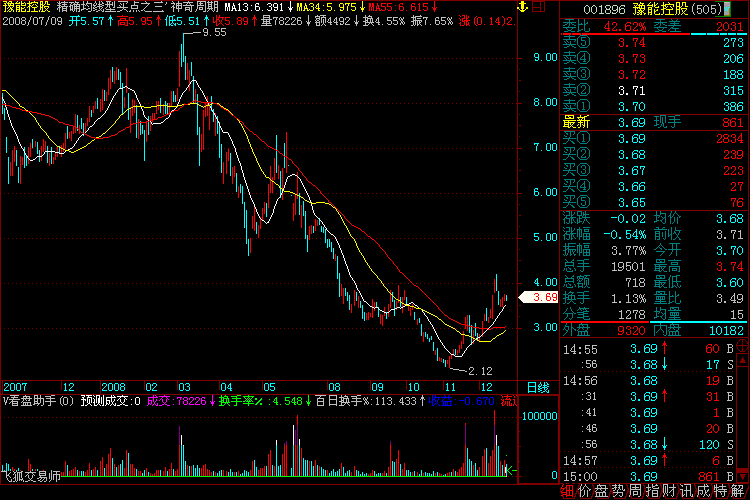Select the 买① bid row with volume 2834
750x500 pixels.
pos(653,139)
